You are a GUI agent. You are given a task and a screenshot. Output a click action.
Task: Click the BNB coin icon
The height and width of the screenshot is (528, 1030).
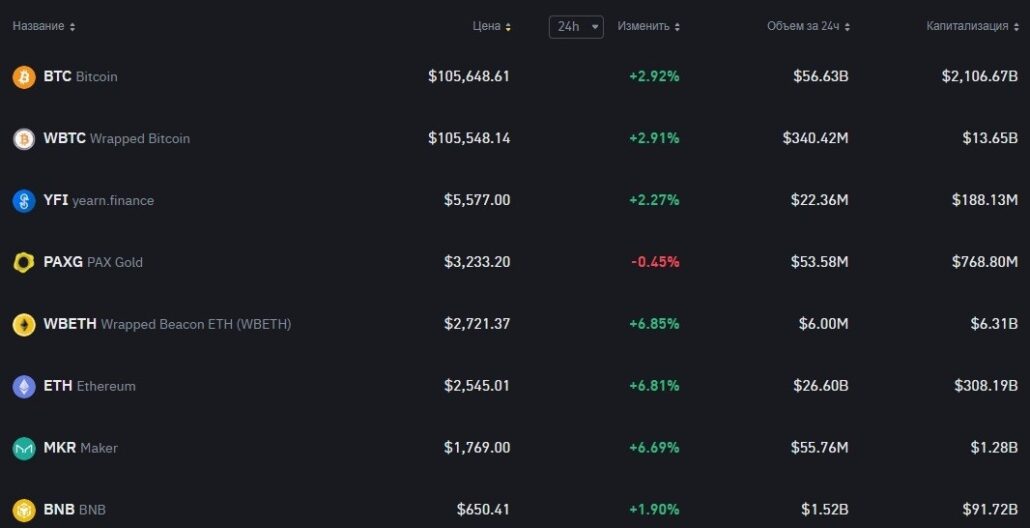24,510
